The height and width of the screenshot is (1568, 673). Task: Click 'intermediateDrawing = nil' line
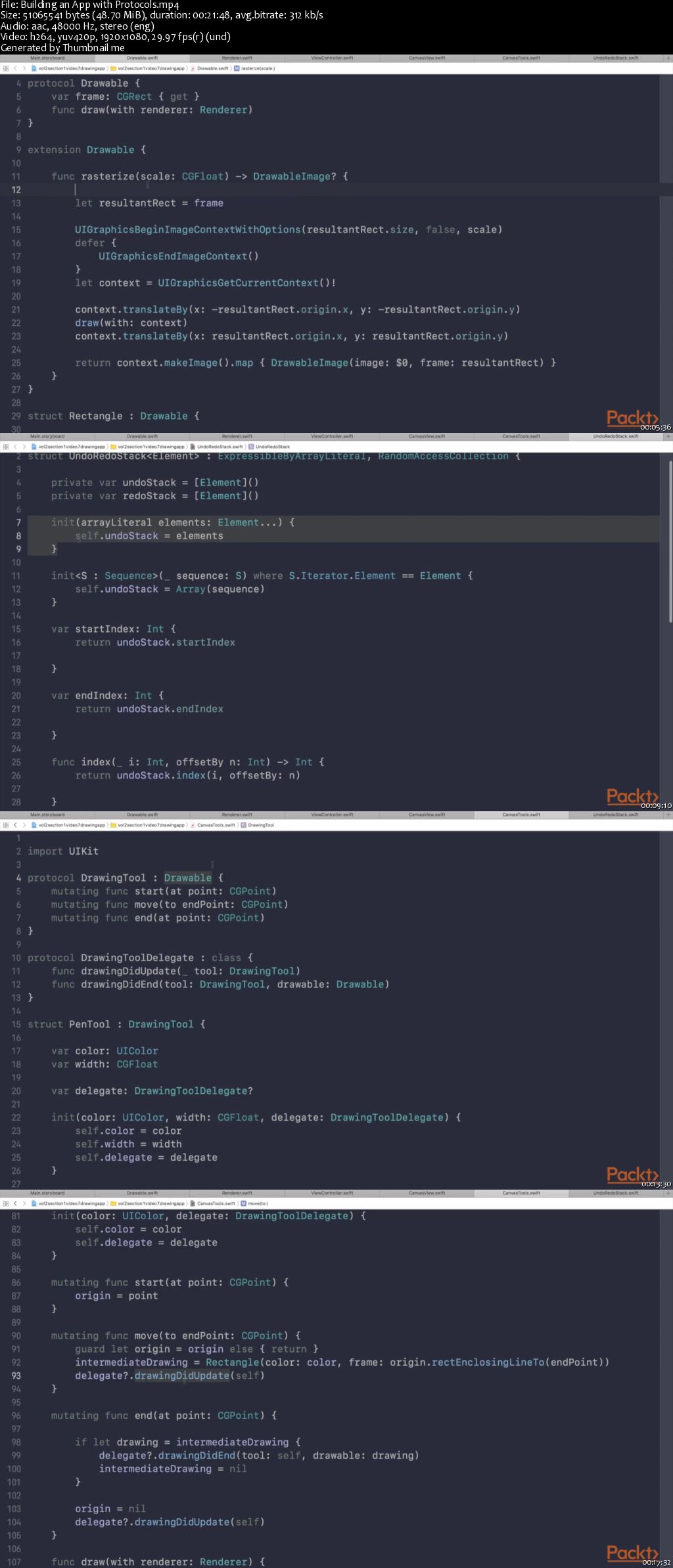173,1469
